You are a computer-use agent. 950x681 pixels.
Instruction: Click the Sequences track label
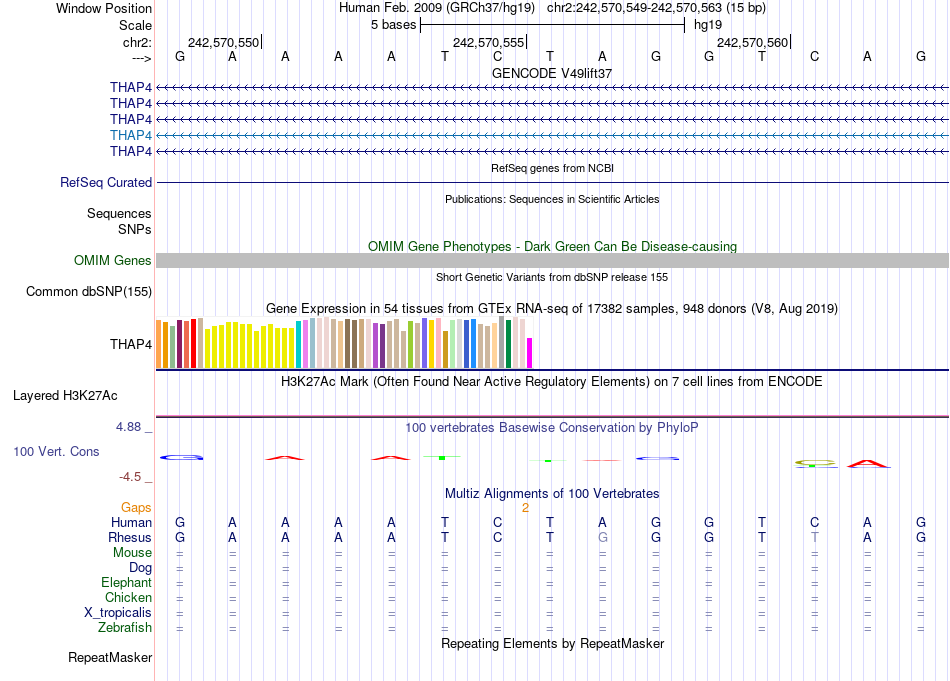[x=119, y=213]
